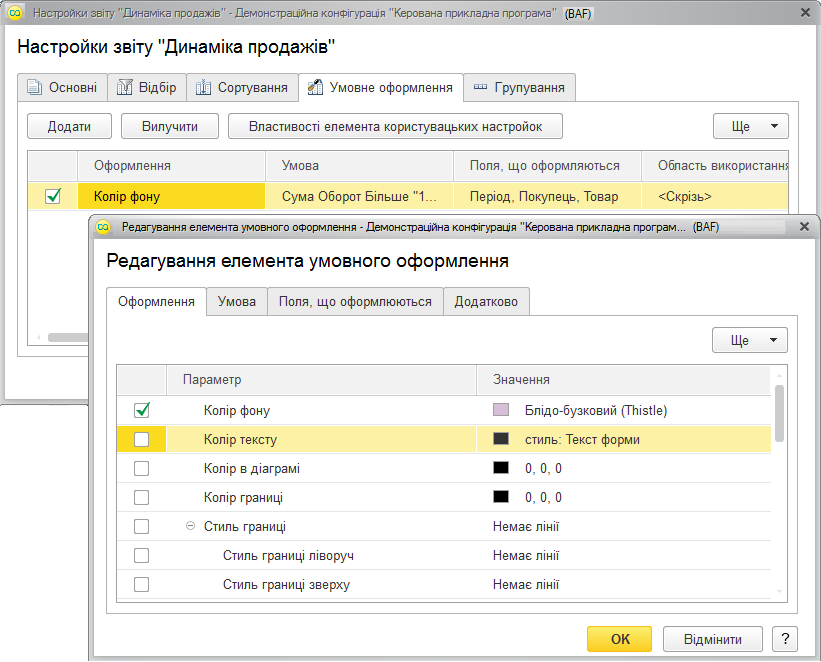Click the Умова column header
Image resolution: width=821 pixels, height=662 pixels.
(x=359, y=166)
